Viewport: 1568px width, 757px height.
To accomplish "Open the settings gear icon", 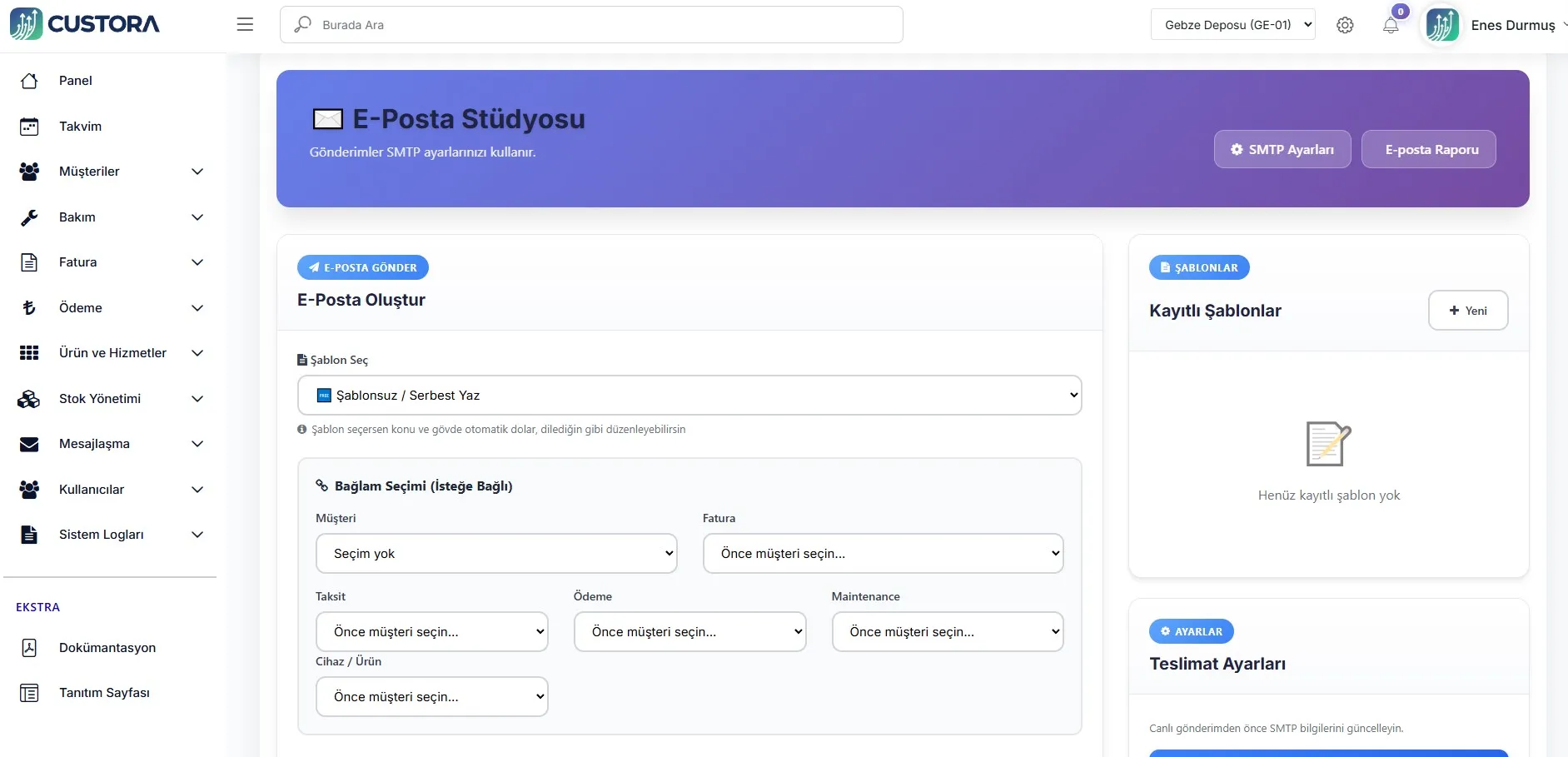I will [1345, 25].
